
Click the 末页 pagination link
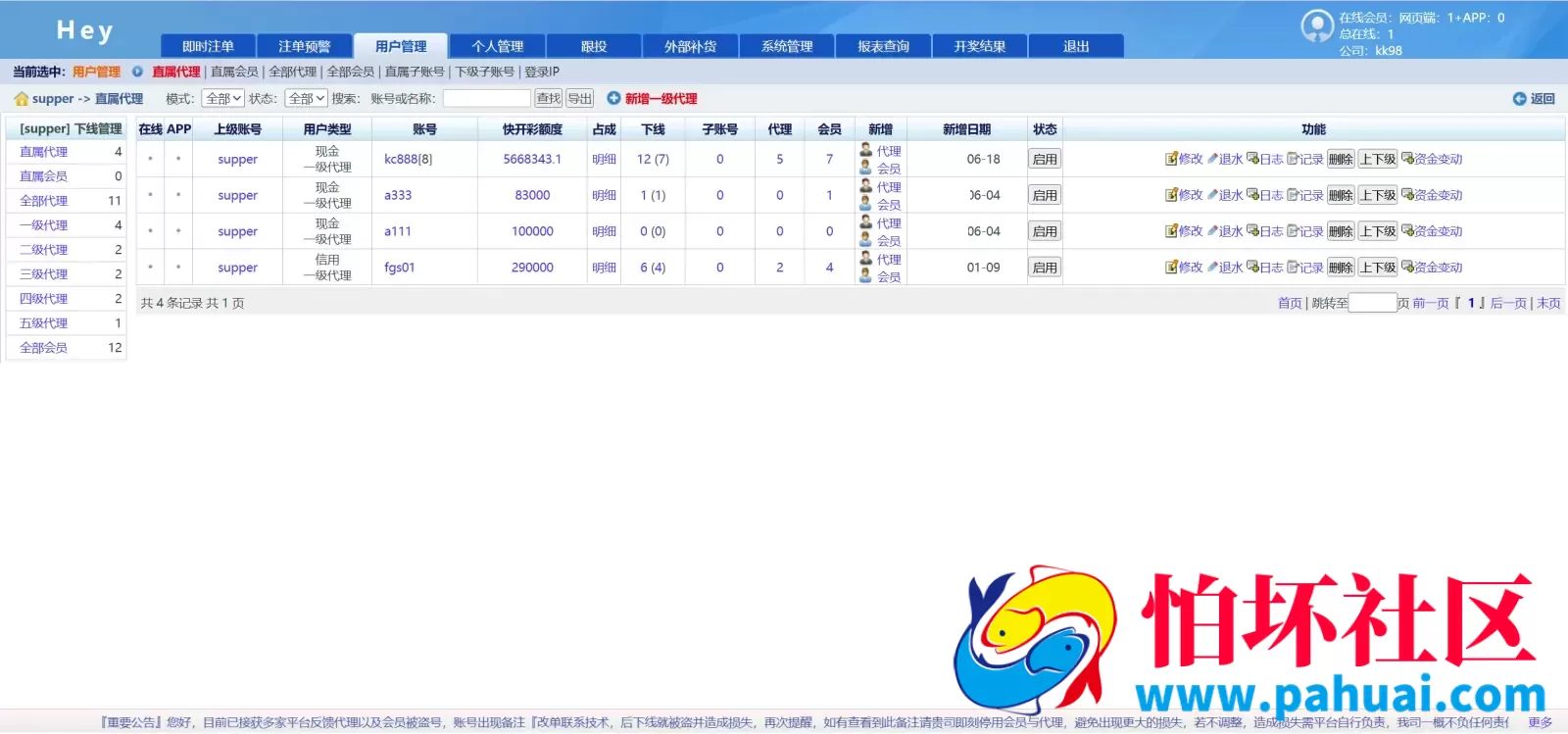1548,303
